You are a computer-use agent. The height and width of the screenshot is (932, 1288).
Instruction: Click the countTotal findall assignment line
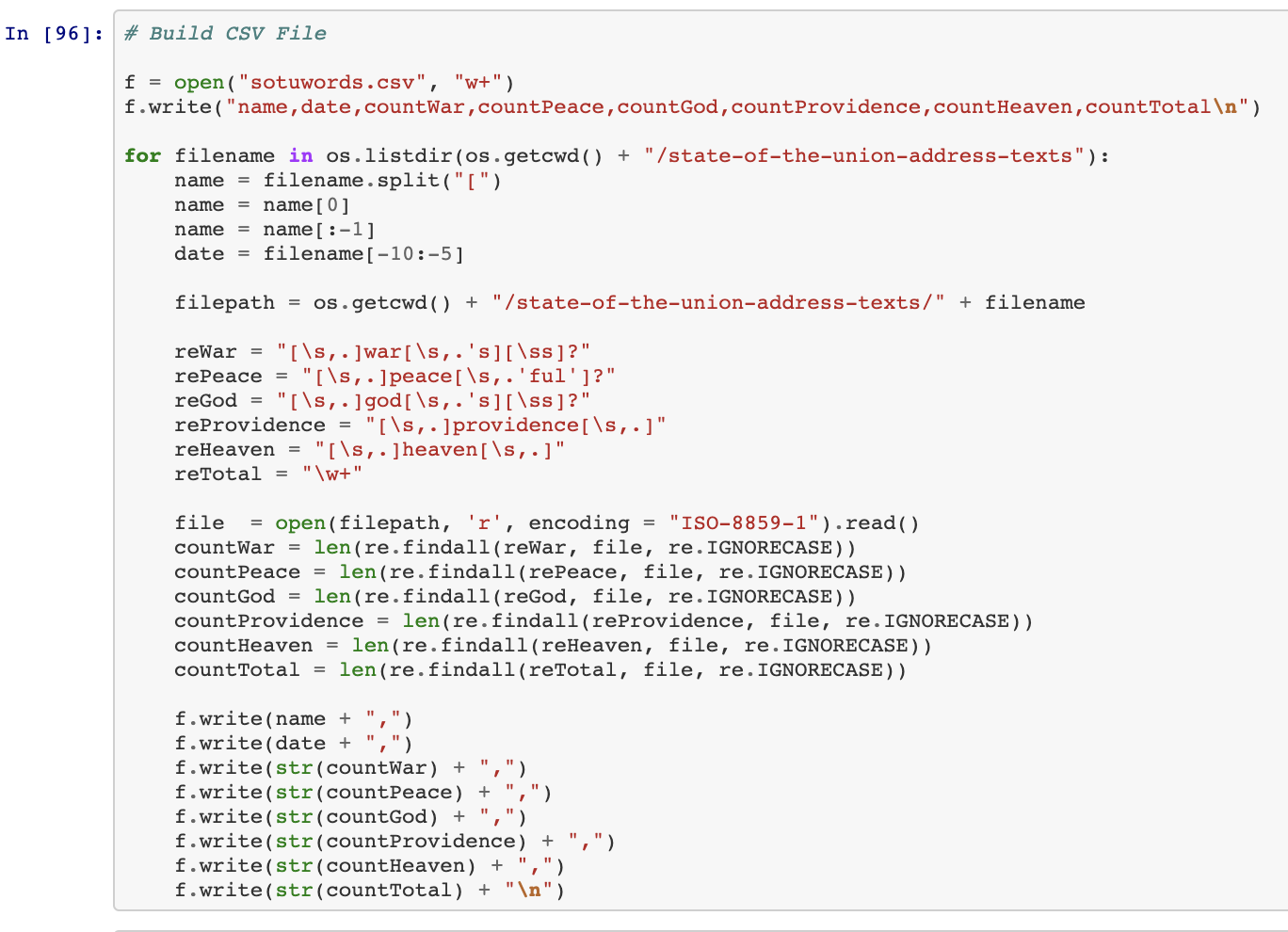pyautogui.click(x=539, y=670)
